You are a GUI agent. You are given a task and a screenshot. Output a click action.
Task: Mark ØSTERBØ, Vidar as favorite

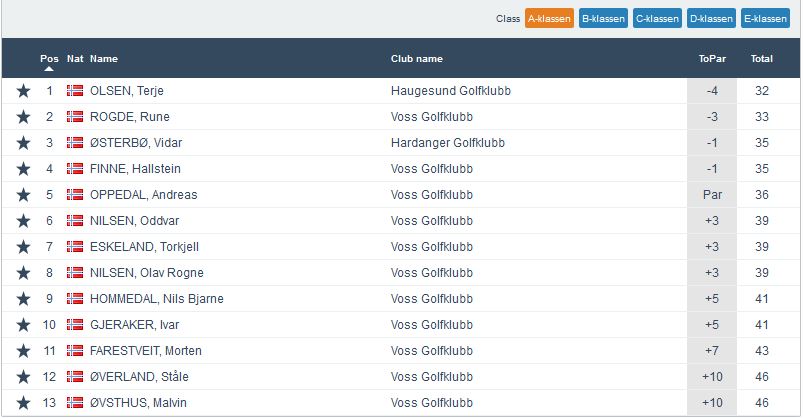click(23, 143)
